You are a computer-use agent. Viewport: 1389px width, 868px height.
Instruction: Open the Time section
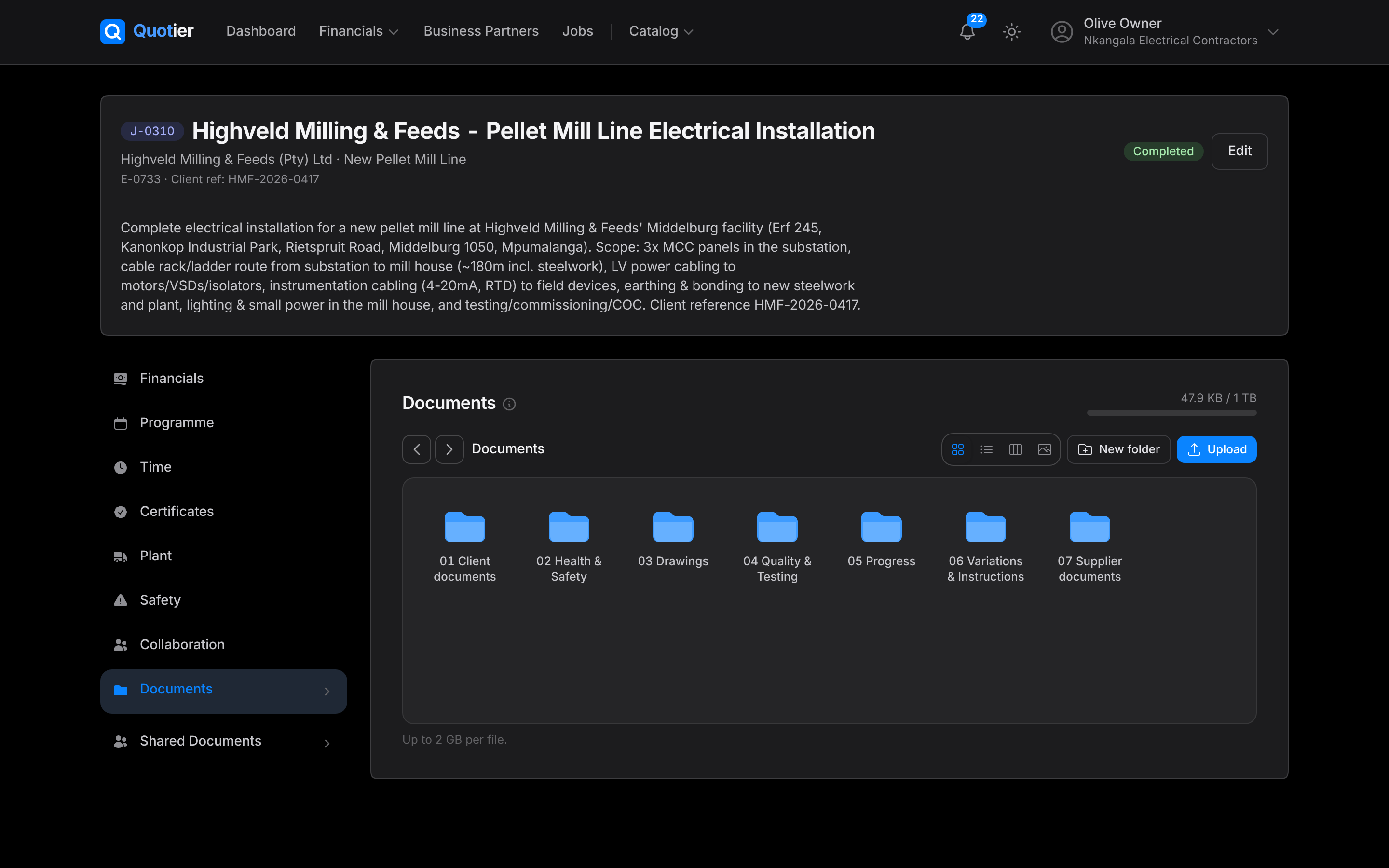[x=224, y=467]
